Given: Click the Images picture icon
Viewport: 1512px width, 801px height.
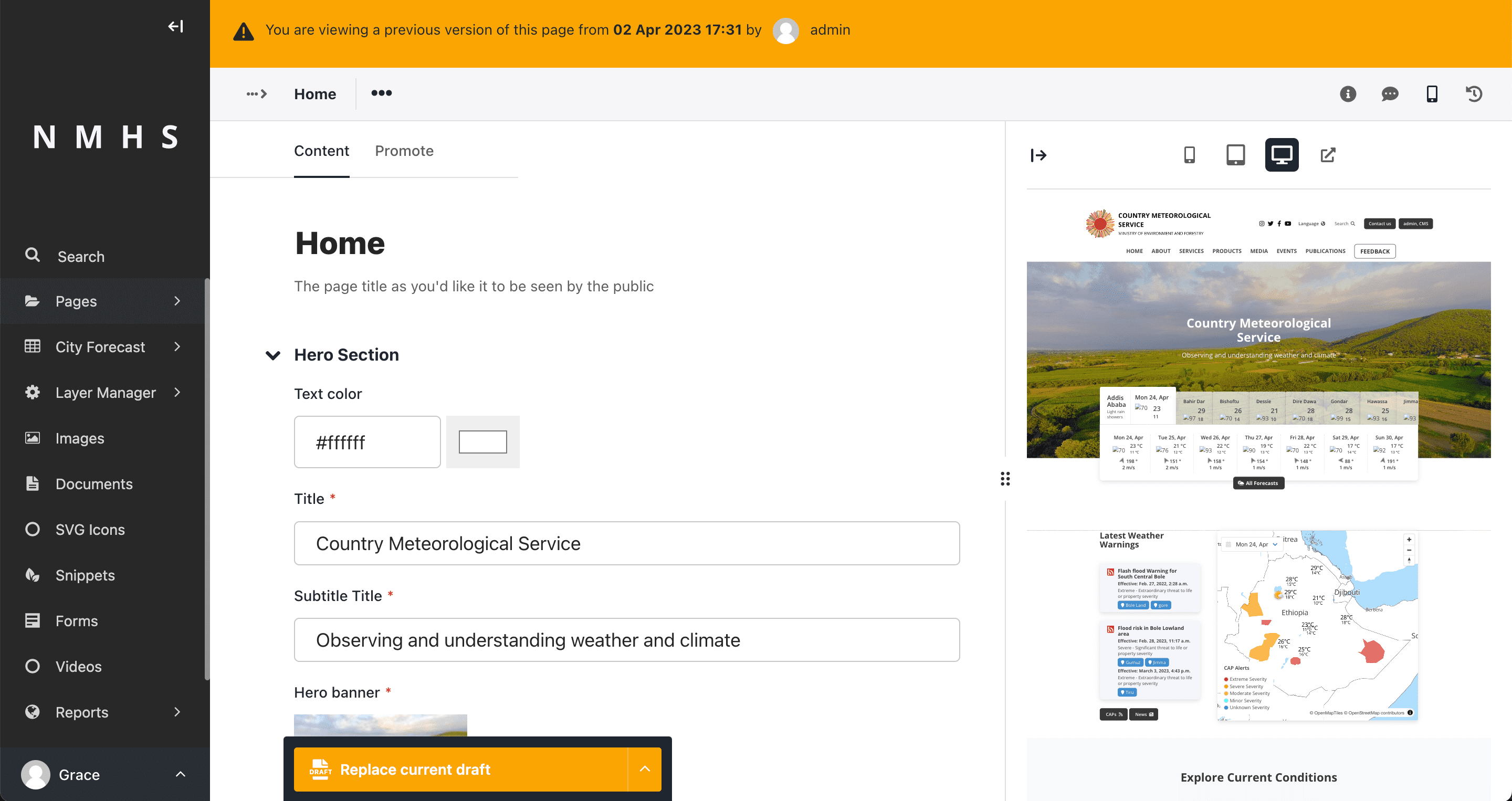Looking at the screenshot, I should click(x=32, y=438).
